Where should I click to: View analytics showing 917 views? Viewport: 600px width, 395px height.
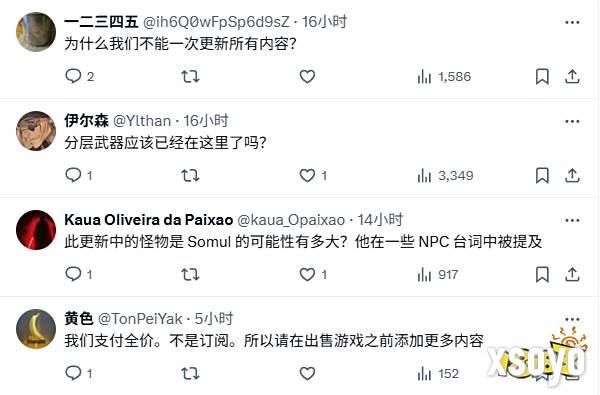pyautogui.click(x=438, y=274)
